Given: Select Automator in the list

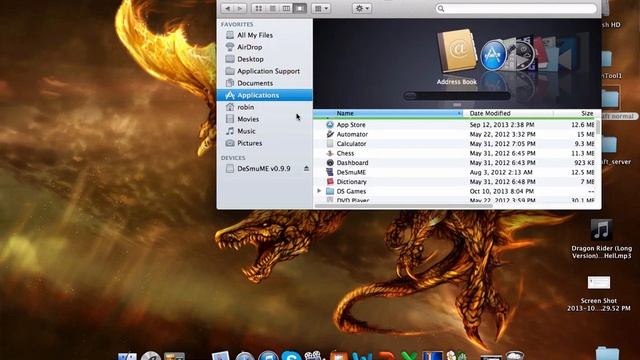Looking at the screenshot, I should pyautogui.click(x=454, y=134).
